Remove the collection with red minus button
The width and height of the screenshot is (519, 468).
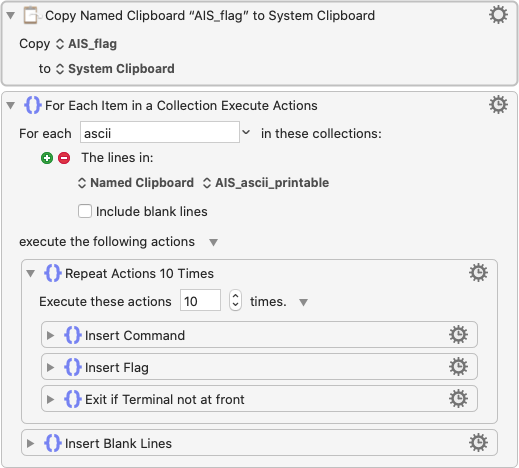(64, 158)
